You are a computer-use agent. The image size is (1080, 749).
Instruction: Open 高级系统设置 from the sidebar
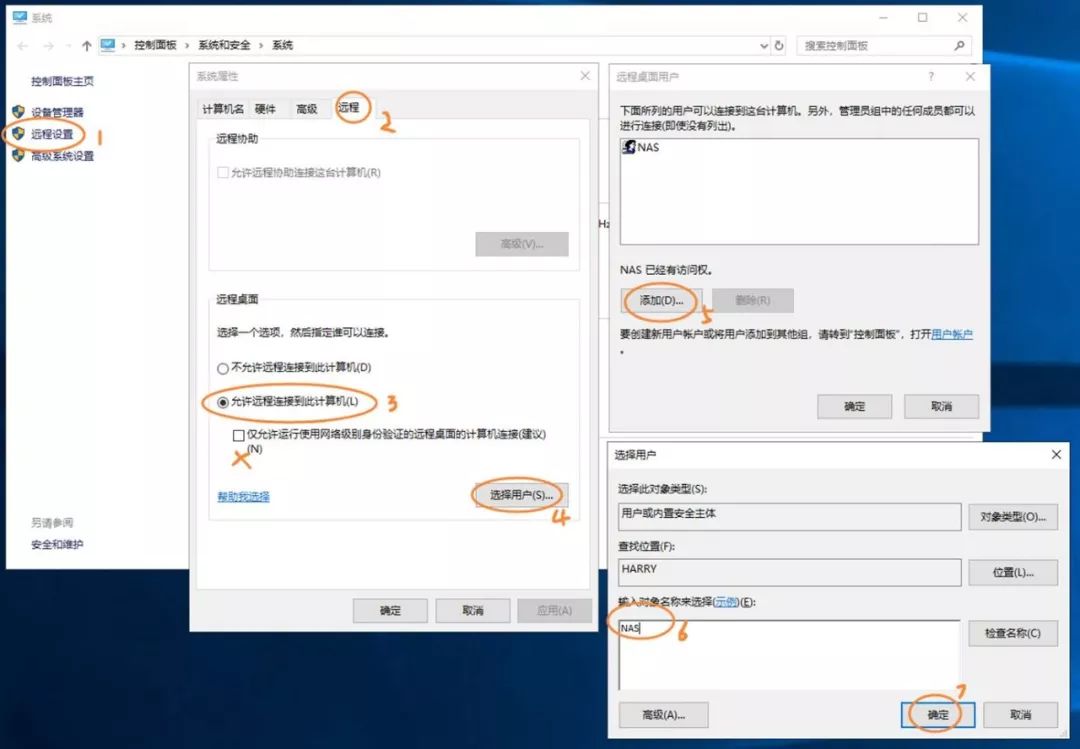[65, 155]
